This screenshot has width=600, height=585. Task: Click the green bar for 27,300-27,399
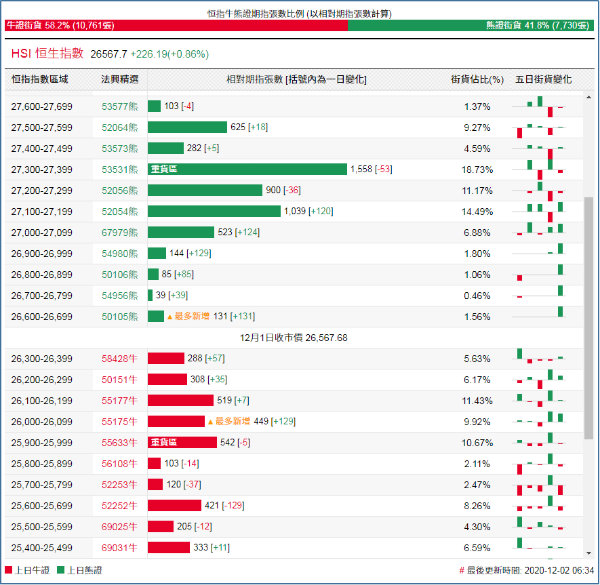(247, 169)
